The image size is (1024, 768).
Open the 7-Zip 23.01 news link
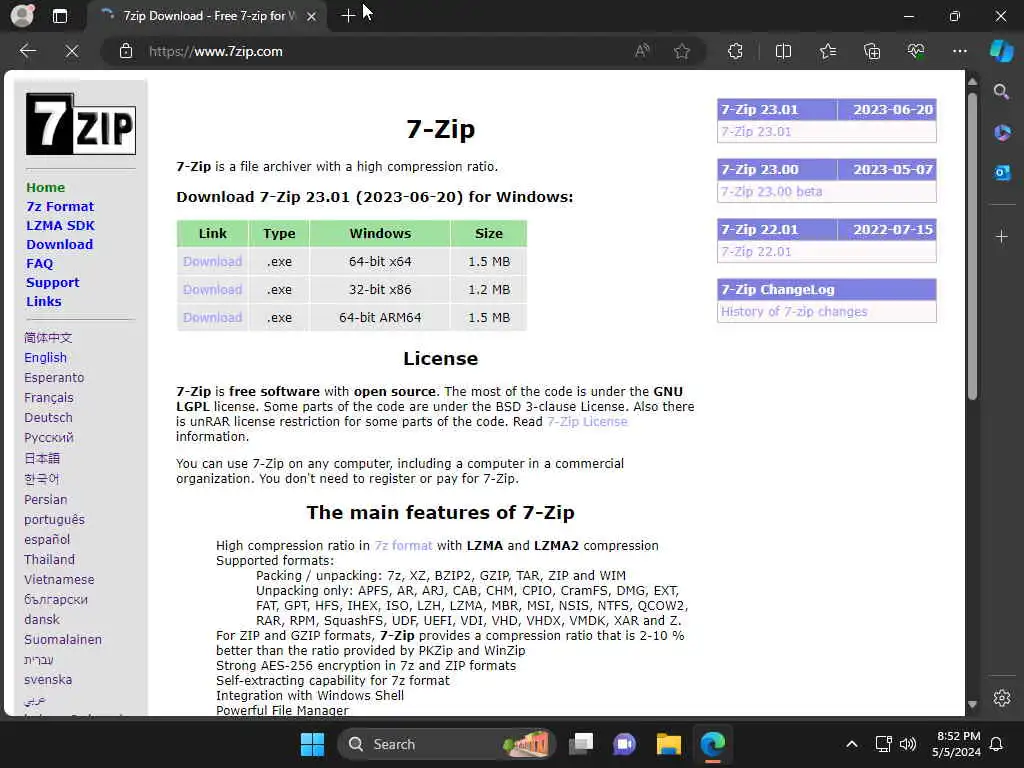pos(756,131)
